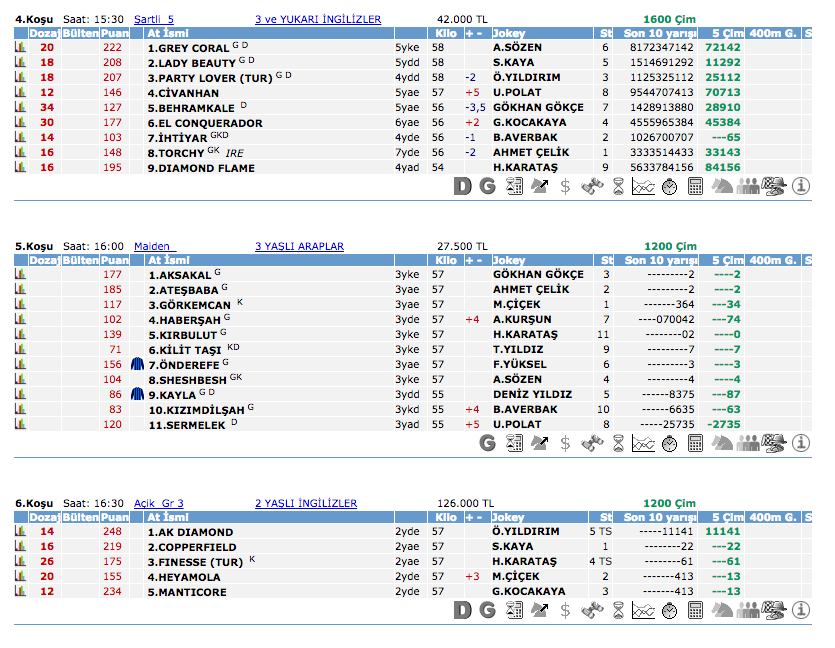Click the Açık Gr 3 link

[158, 503]
